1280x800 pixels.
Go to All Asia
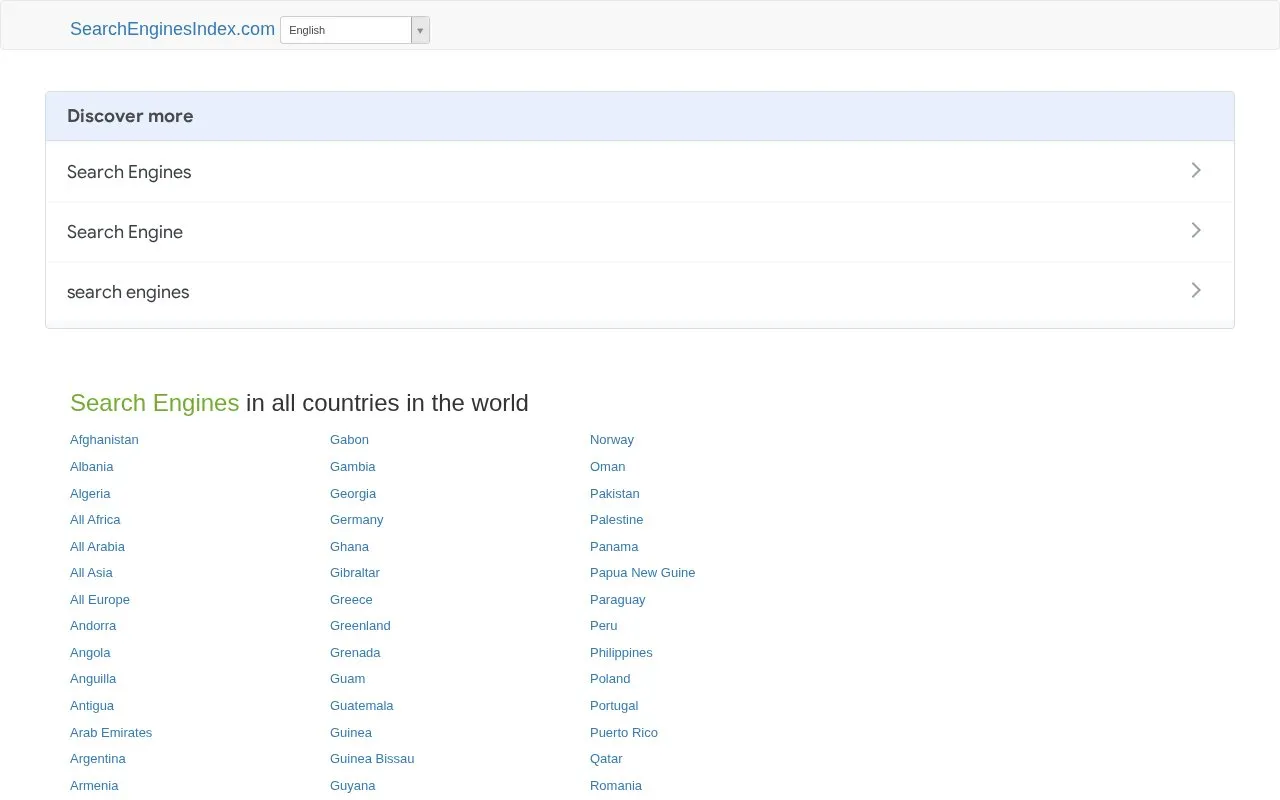(91, 573)
